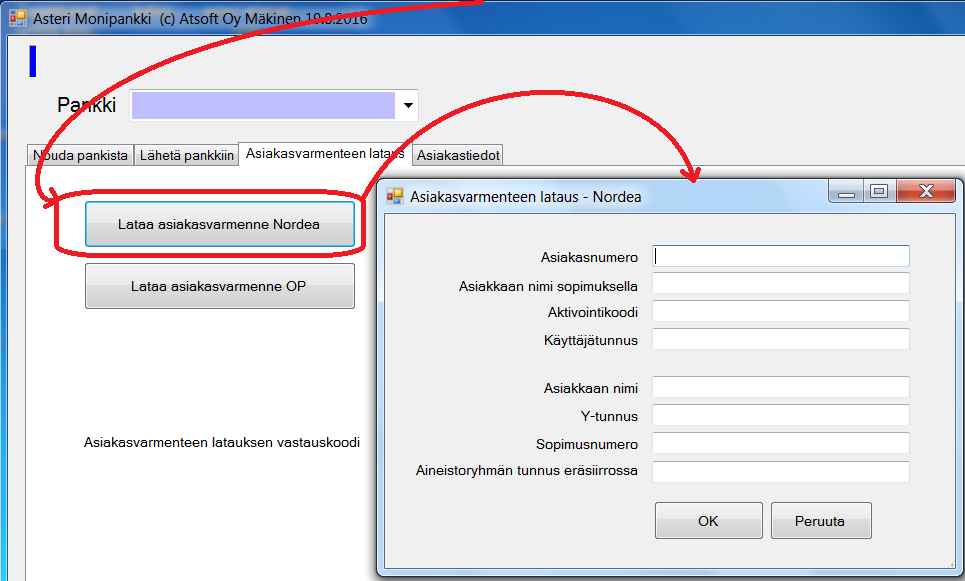This screenshot has height=581, width=965.
Task: Click the Asiakkaan nimi sopimuksella field
Action: [780, 284]
